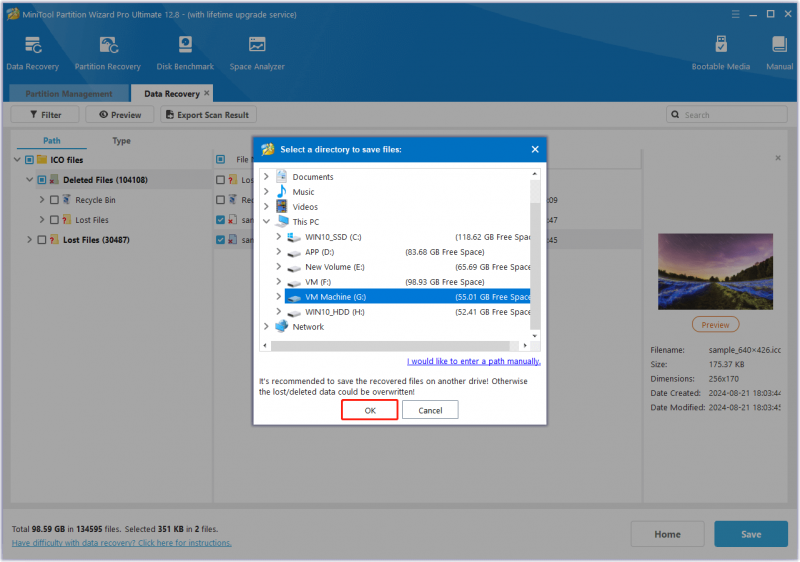Switch to the Type view tab
Image resolution: width=800 pixels, height=562 pixels.
point(121,141)
